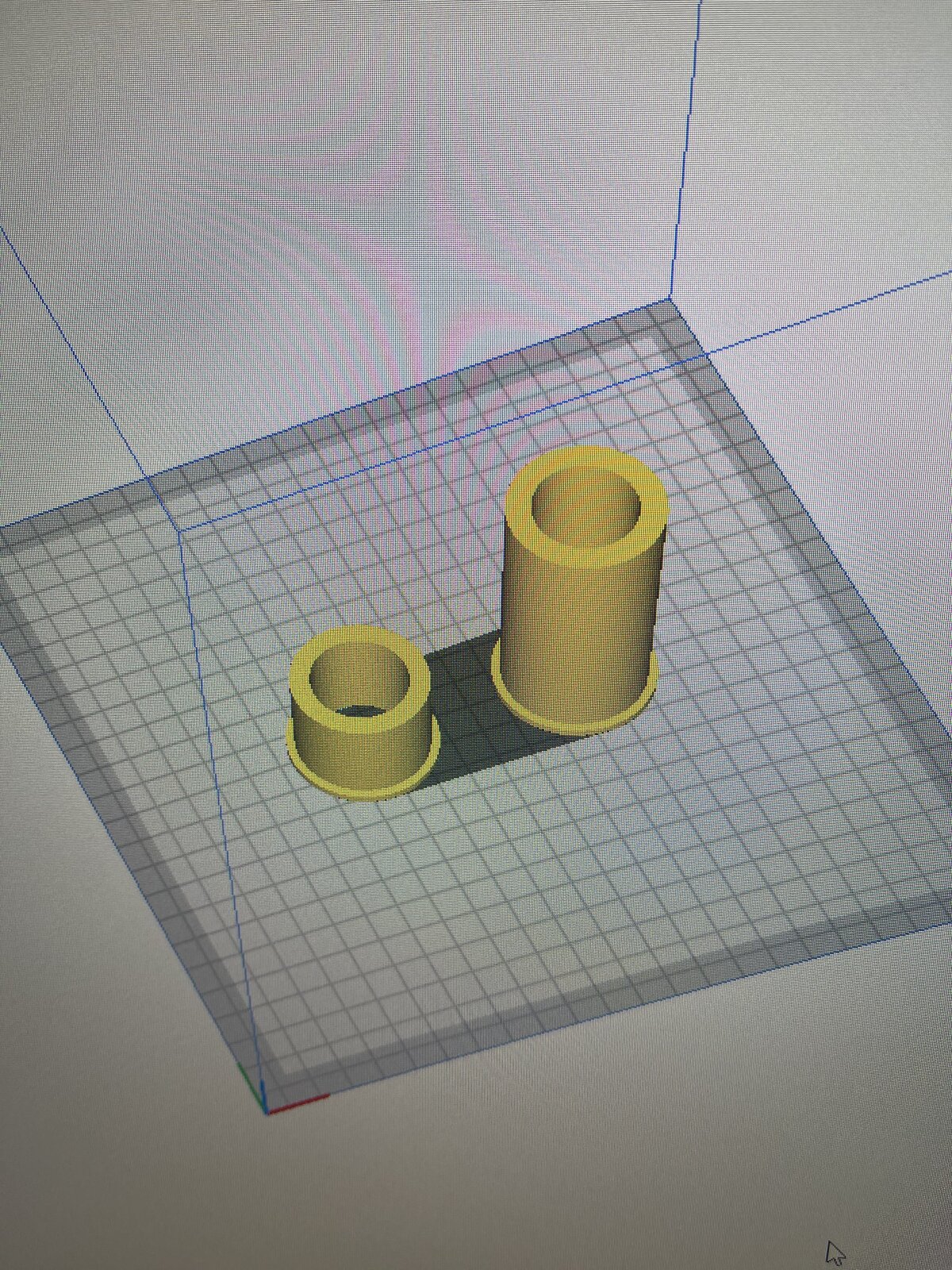The image size is (952, 1270).
Task: Click the far back corner of the build plate
Action: coord(669,300)
